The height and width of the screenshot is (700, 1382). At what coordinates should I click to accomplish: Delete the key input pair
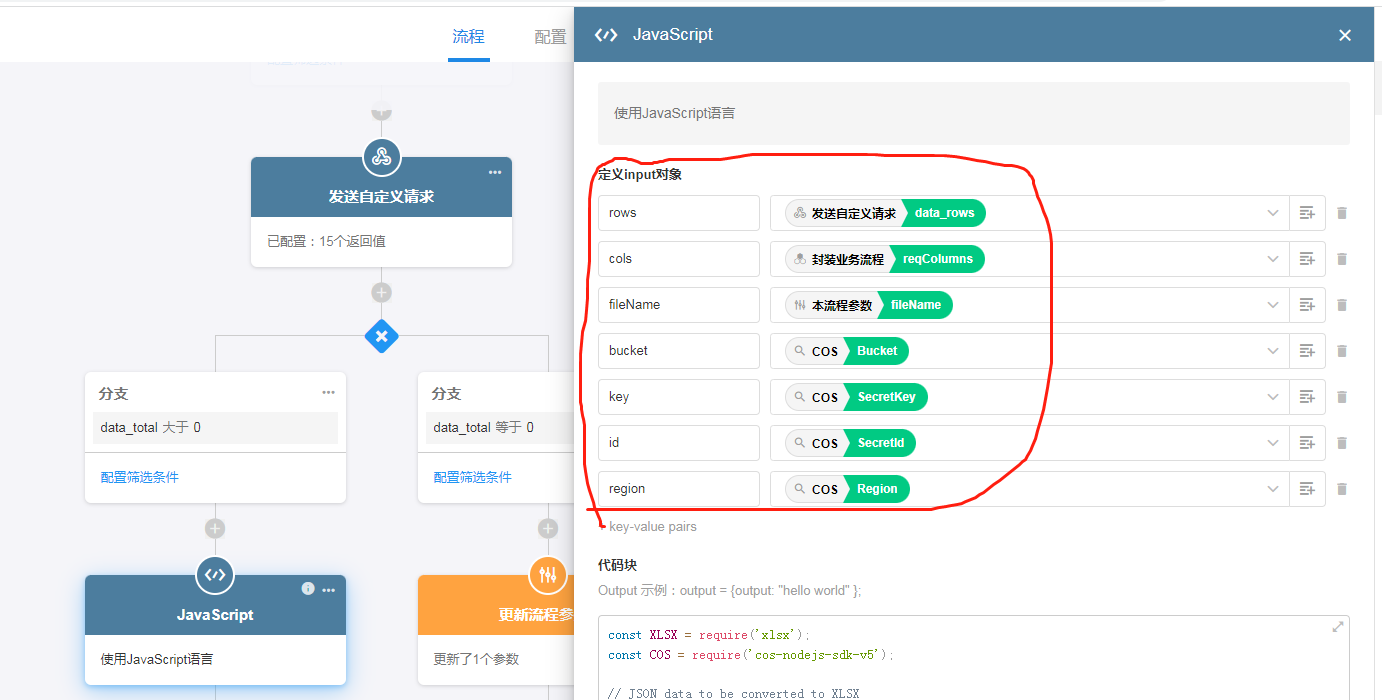point(1342,397)
